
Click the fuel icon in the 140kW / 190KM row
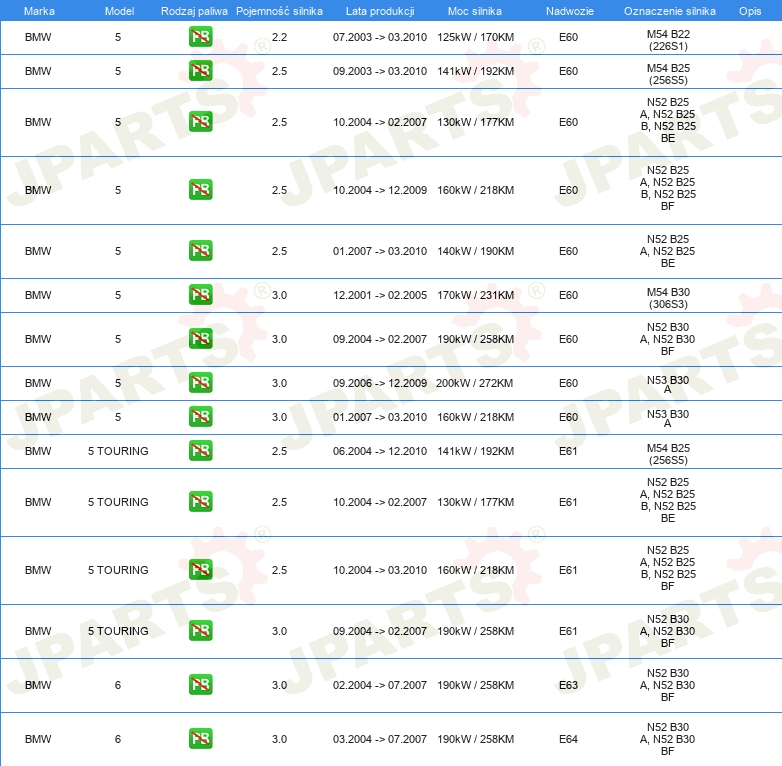200,251
